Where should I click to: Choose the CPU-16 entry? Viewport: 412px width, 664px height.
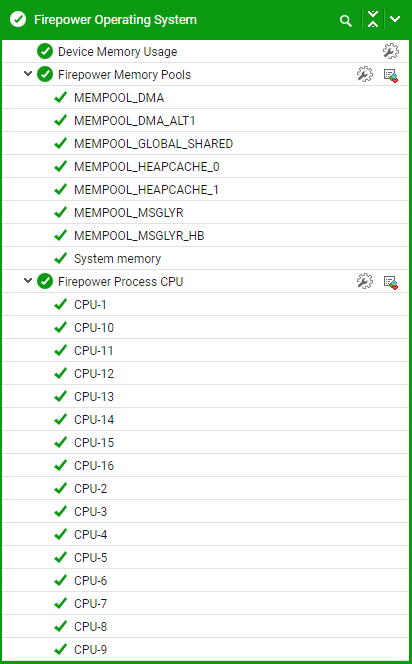tap(205, 465)
